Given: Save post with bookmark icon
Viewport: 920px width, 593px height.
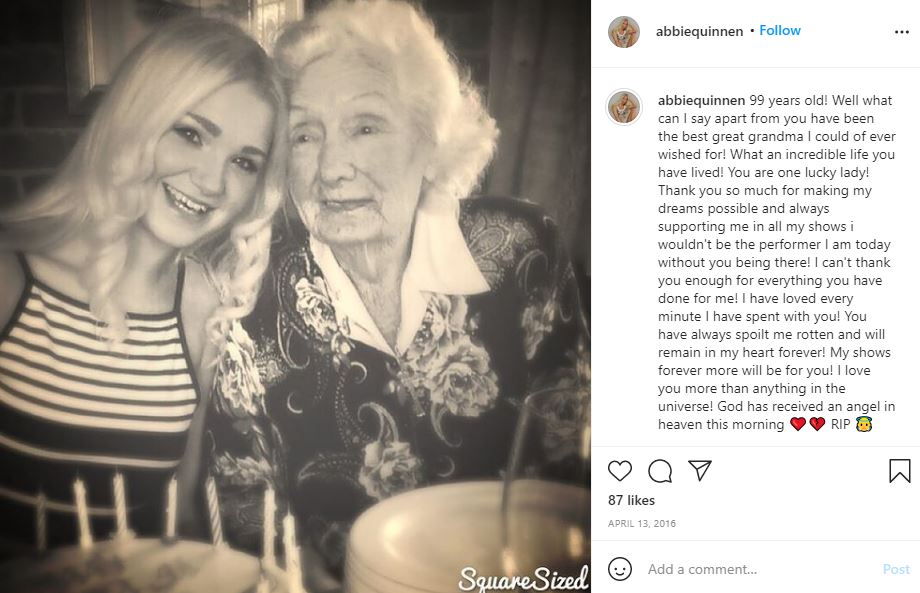Looking at the screenshot, I should coord(899,471).
